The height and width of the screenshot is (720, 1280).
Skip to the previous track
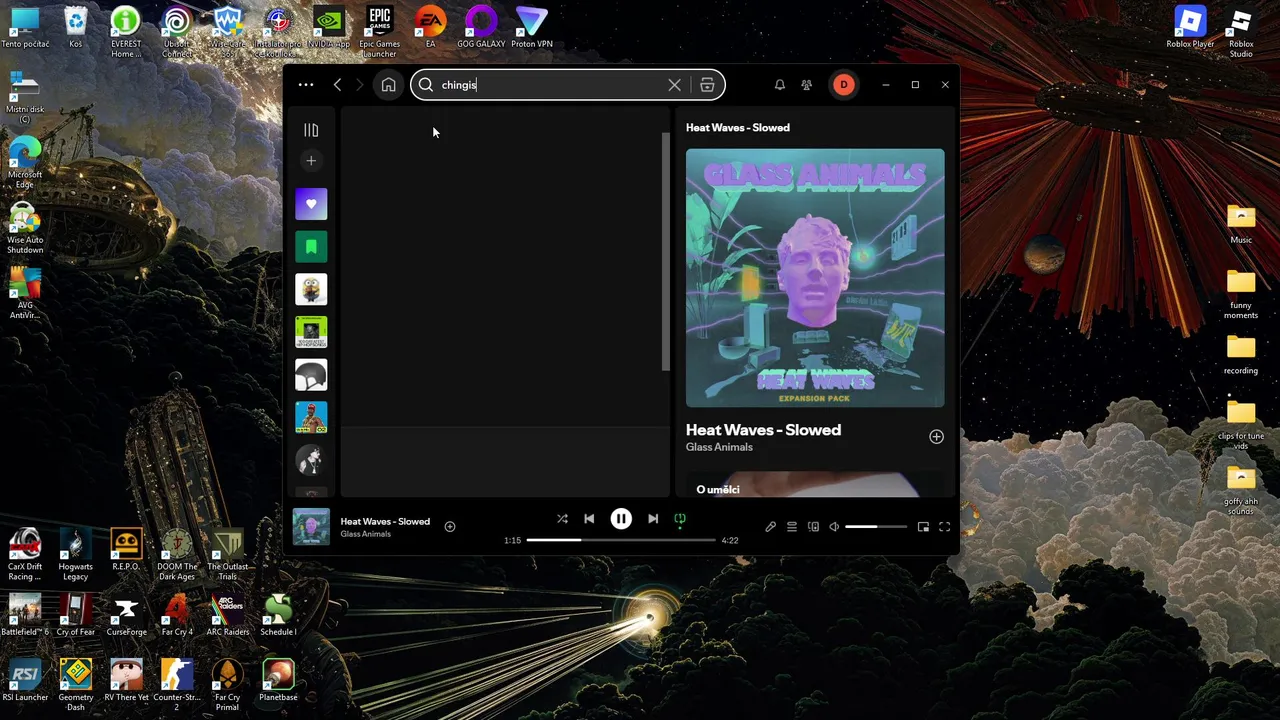click(x=589, y=519)
